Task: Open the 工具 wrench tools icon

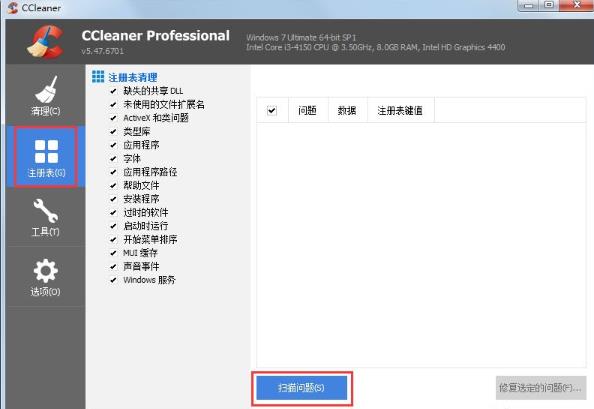Action: [x=45, y=210]
